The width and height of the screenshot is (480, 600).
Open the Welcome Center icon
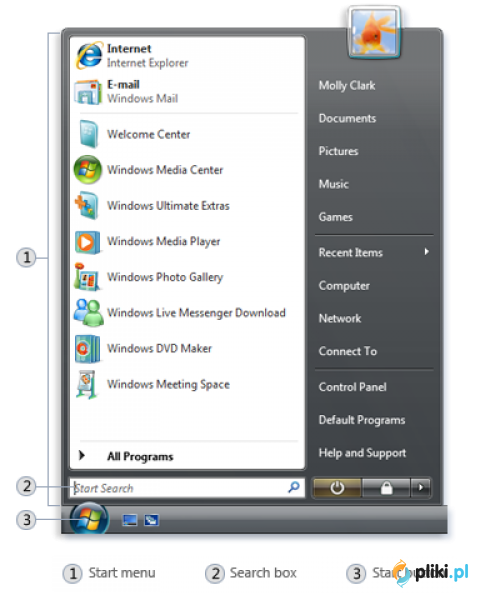click(89, 134)
